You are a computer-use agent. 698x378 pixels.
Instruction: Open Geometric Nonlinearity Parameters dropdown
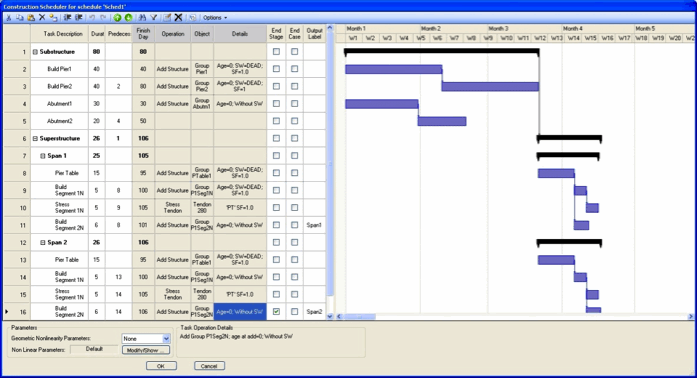[x=166, y=339]
